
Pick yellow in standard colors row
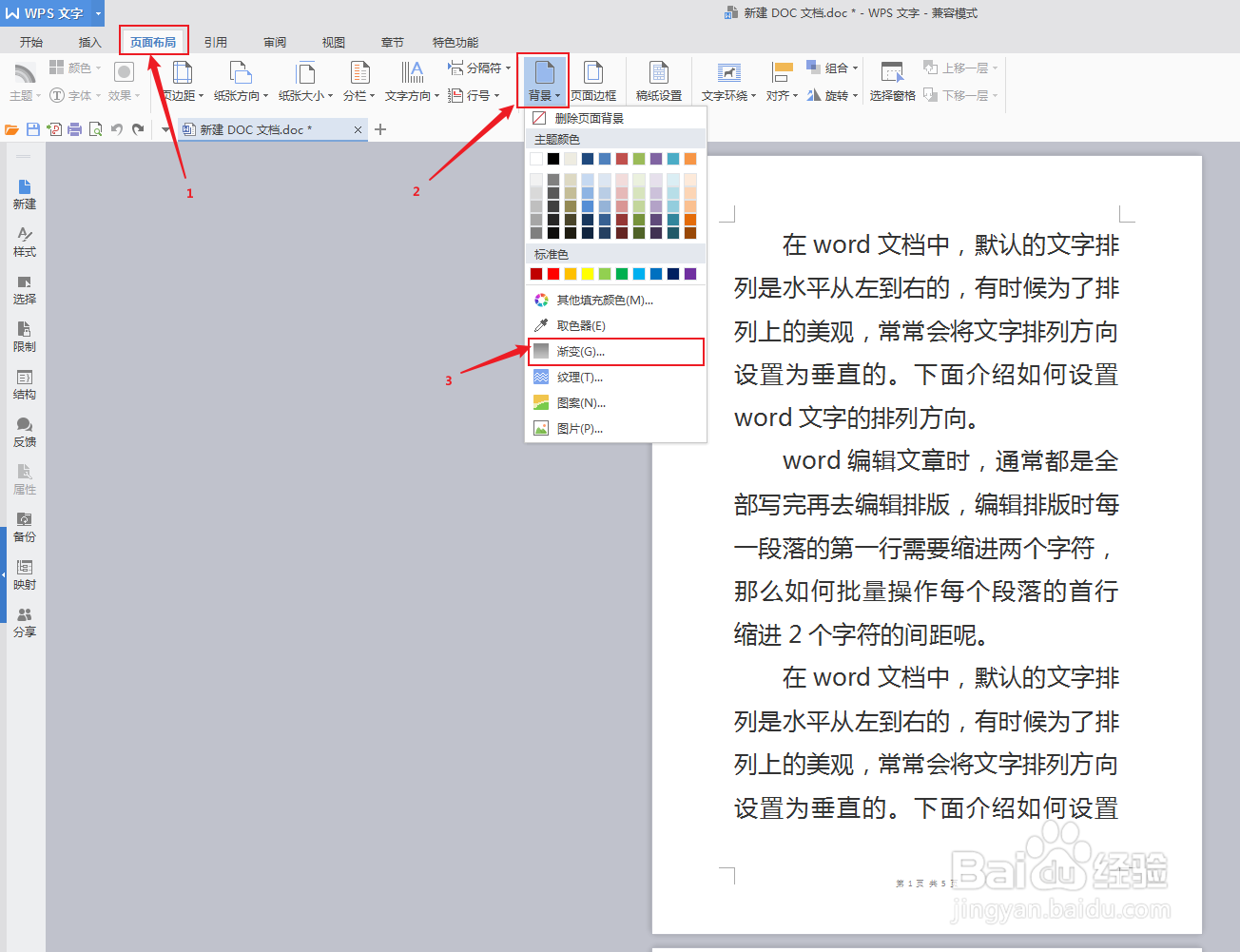[x=588, y=274]
